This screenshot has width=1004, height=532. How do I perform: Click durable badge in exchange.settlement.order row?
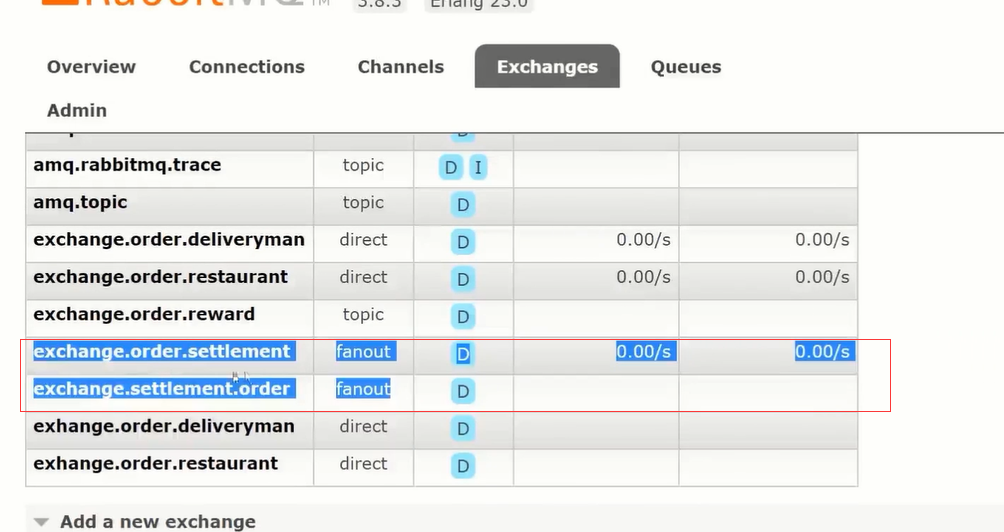[463, 391]
